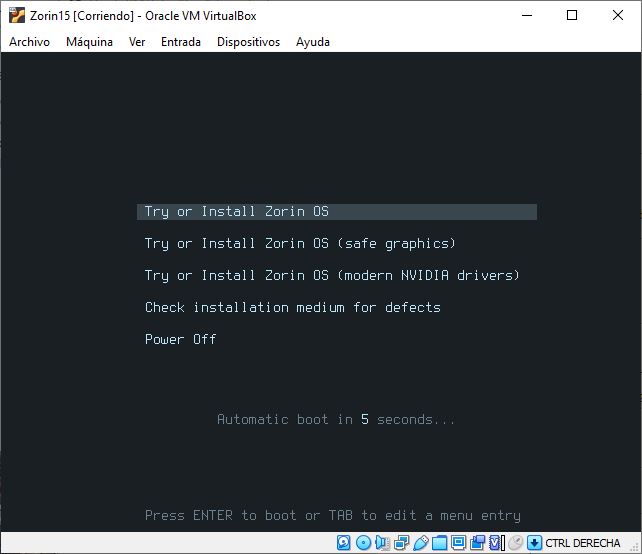Click the hard disk activity status icon
642x554 pixels.
(343, 543)
